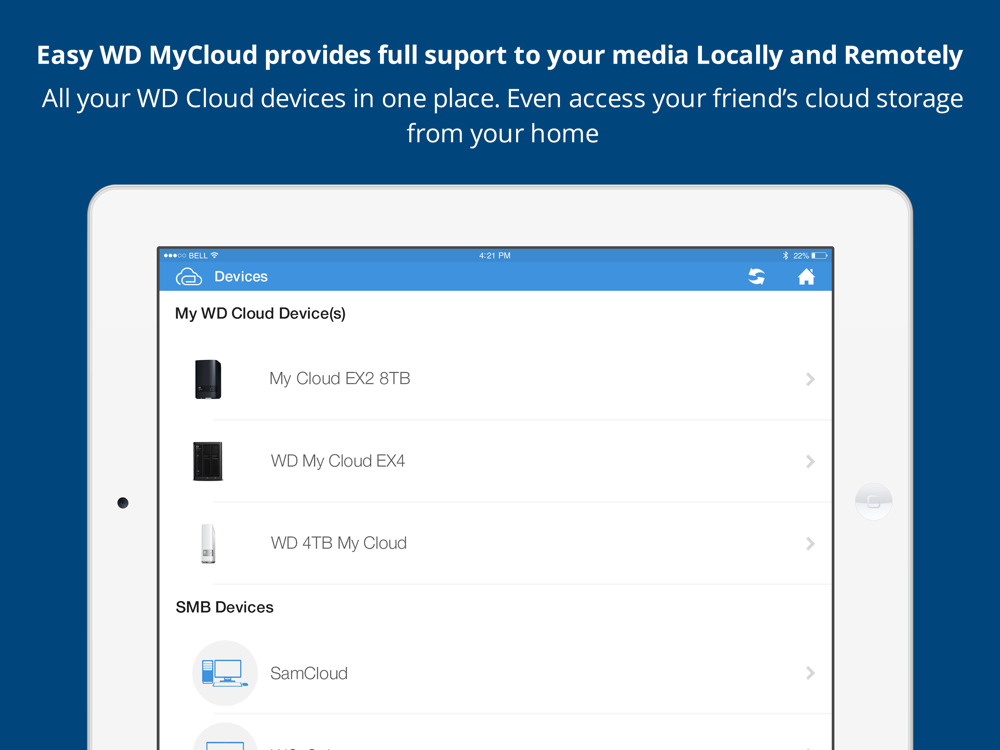Choose the 'WD 4TB My Cloud' text
Viewport: 1000px width, 750px height.
coord(339,543)
